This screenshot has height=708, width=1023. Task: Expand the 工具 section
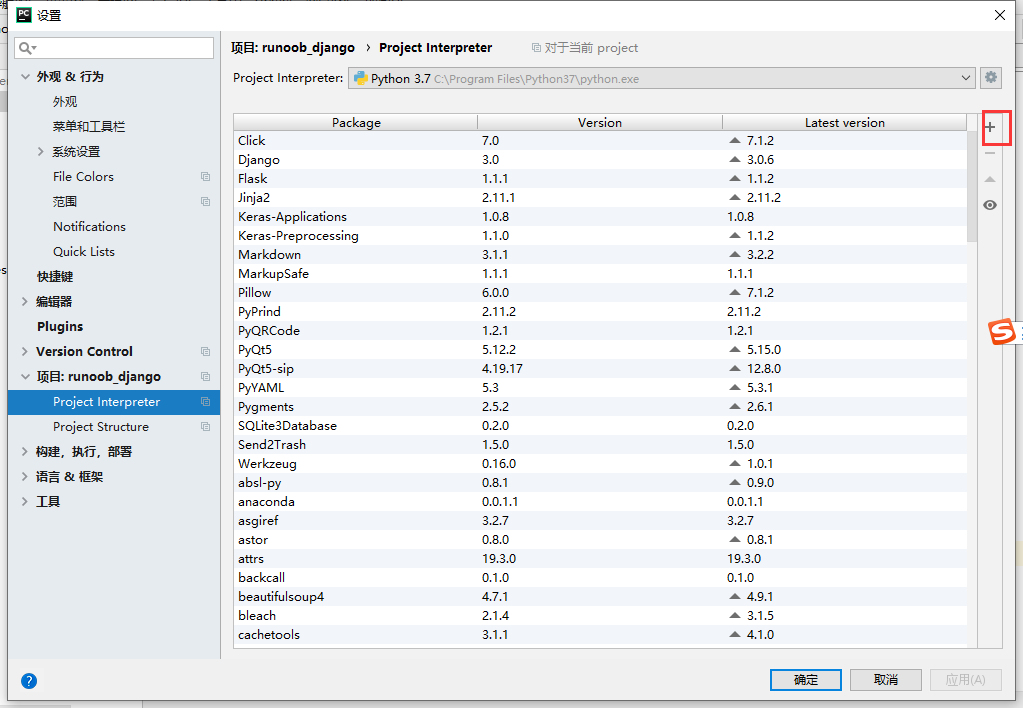click(25, 501)
